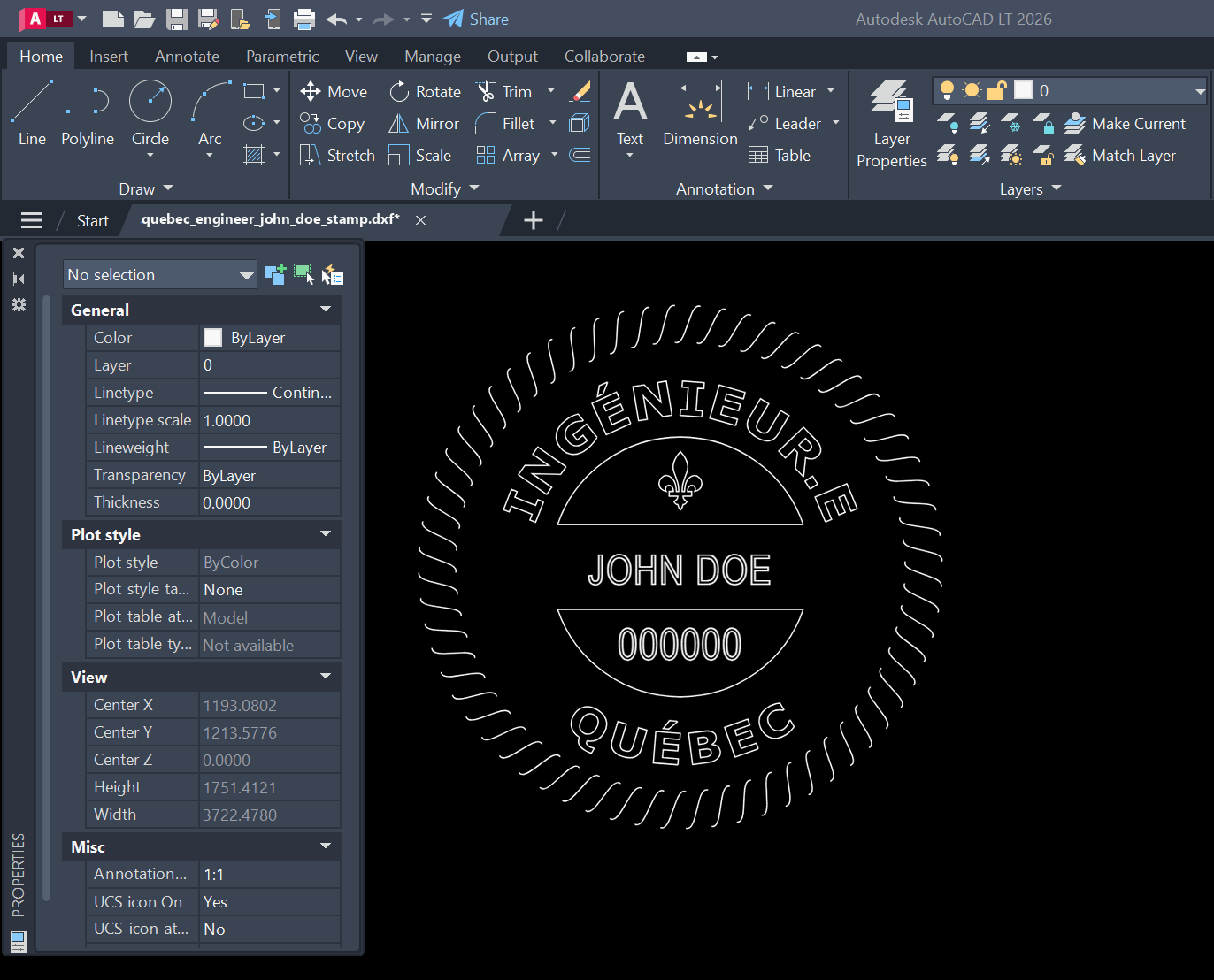
Task: Expand the Modify panel
Action: coord(445,188)
